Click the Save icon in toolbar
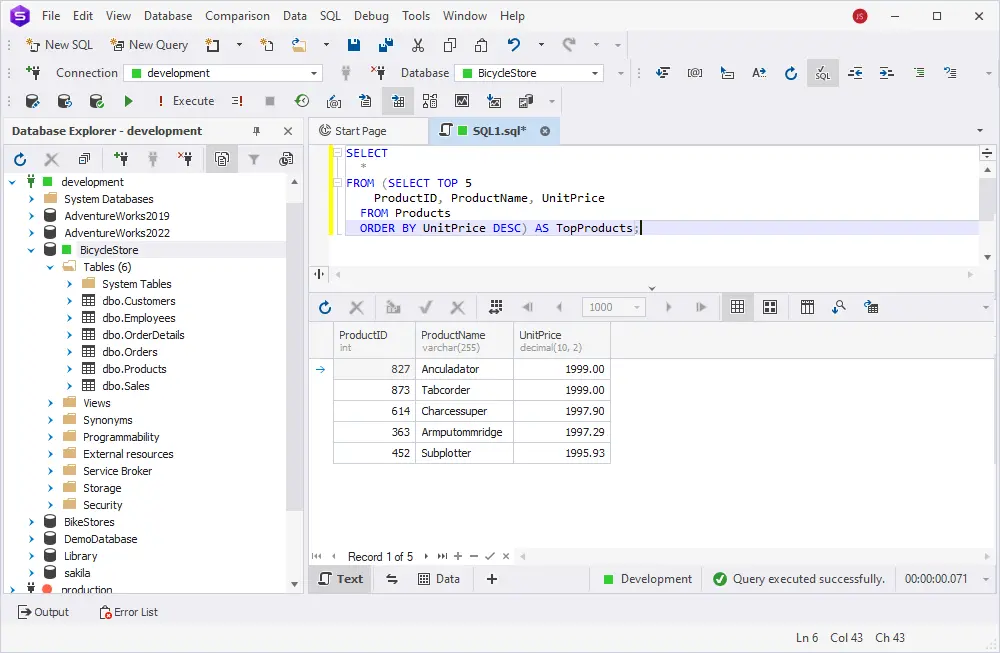The image size is (1000, 653). pos(354,45)
